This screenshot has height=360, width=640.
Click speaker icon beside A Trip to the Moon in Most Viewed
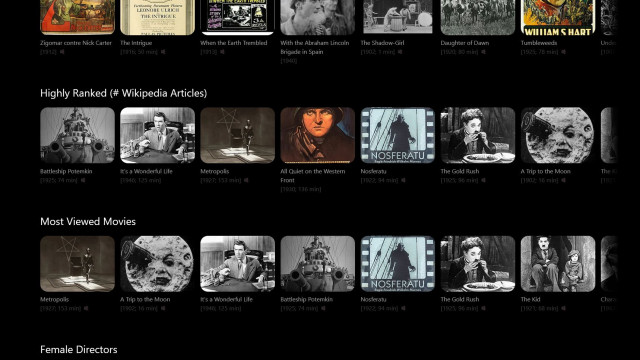[x=163, y=309]
